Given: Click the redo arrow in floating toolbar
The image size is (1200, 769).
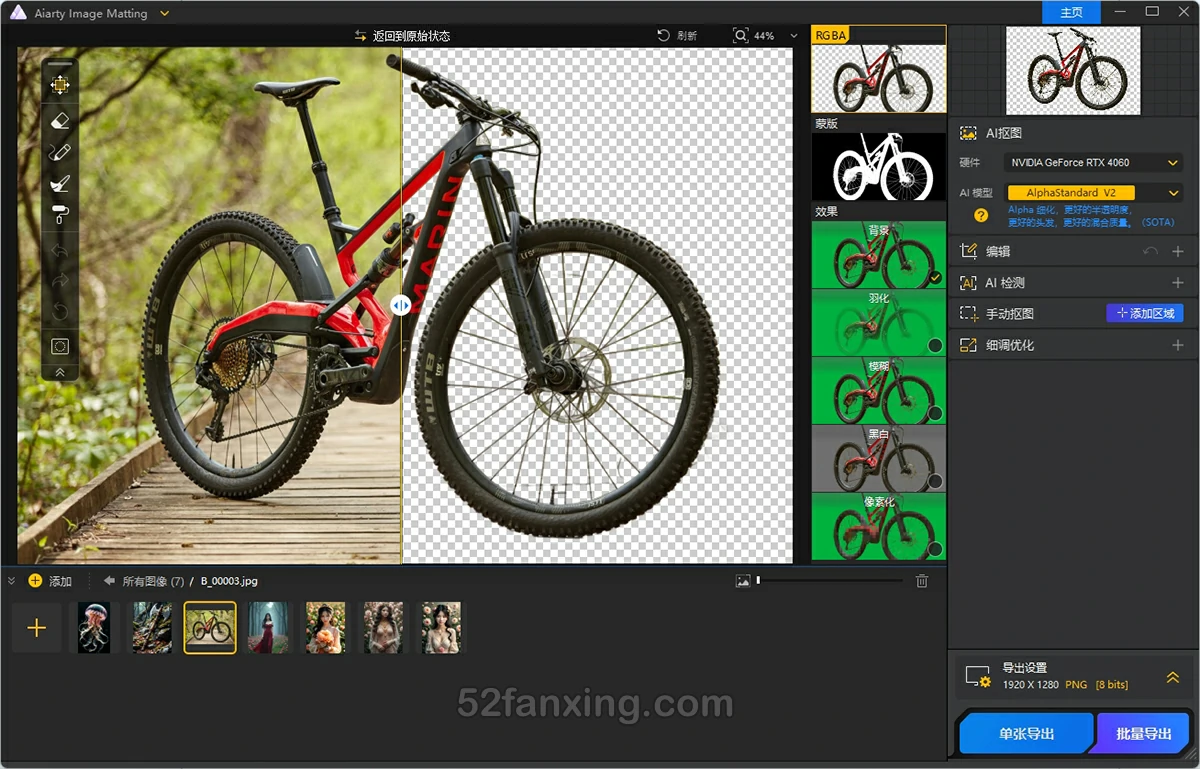Looking at the screenshot, I should tap(60, 280).
